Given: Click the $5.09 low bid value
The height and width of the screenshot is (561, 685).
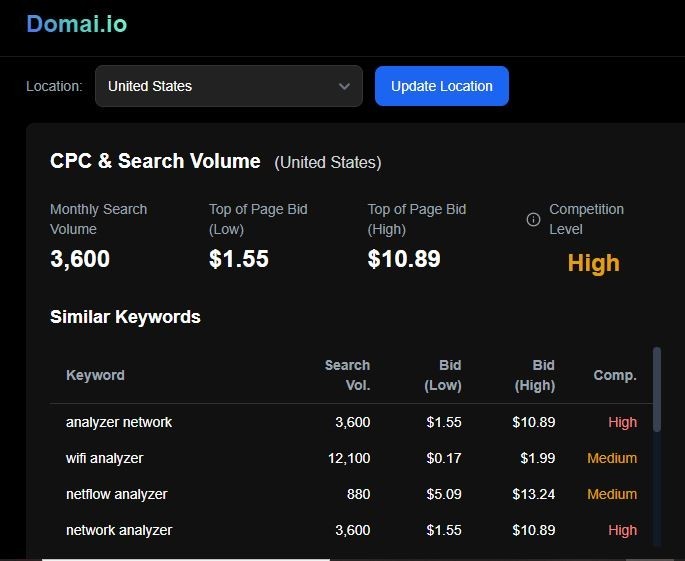Looking at the screenshot, I should [444, 494].
